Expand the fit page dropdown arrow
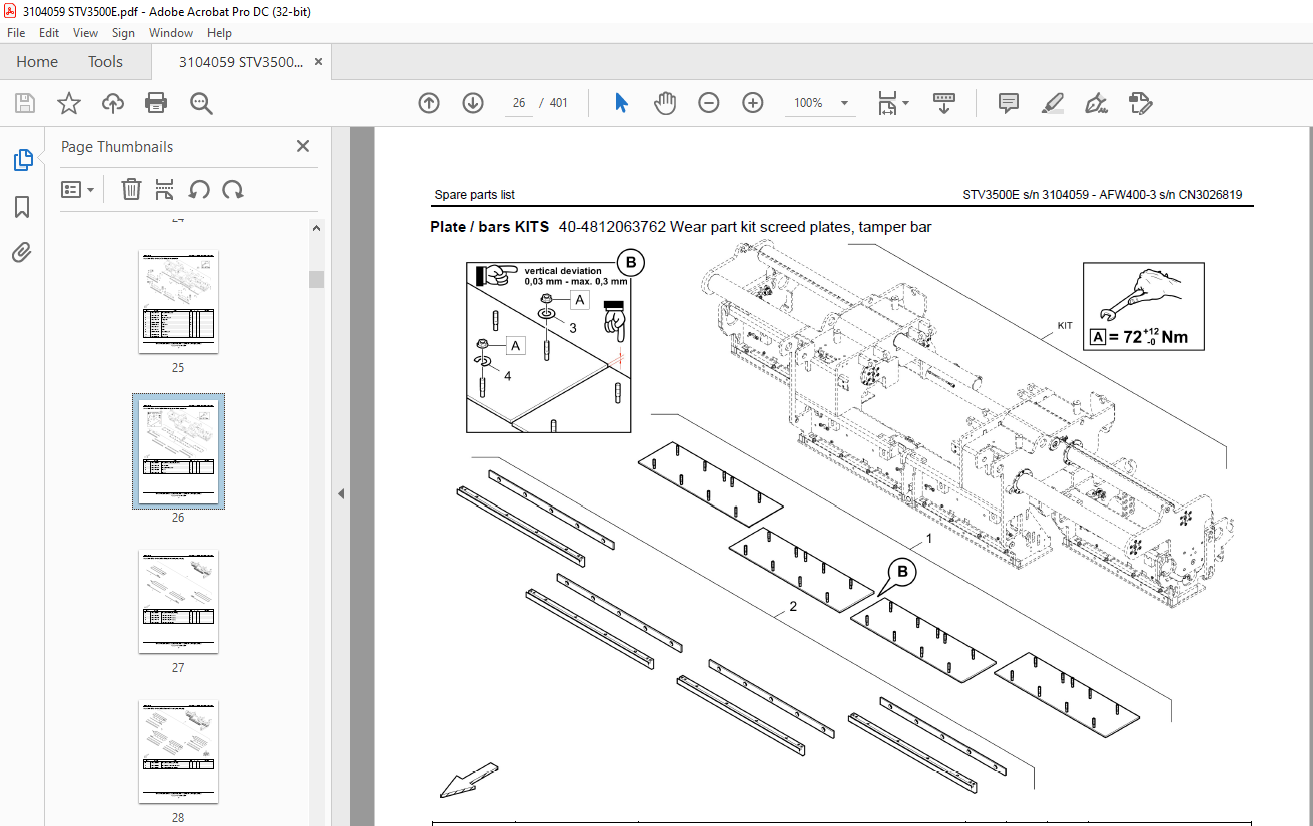 point(906,103)
